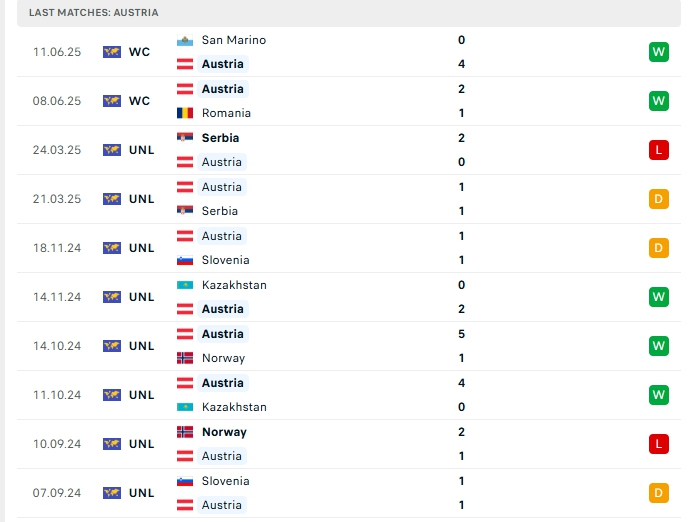The height and width of the screenshot is (522, 693).
Task: Open the Kazakhstan team name in the 11.10.24 match
Action: [234, 407]
